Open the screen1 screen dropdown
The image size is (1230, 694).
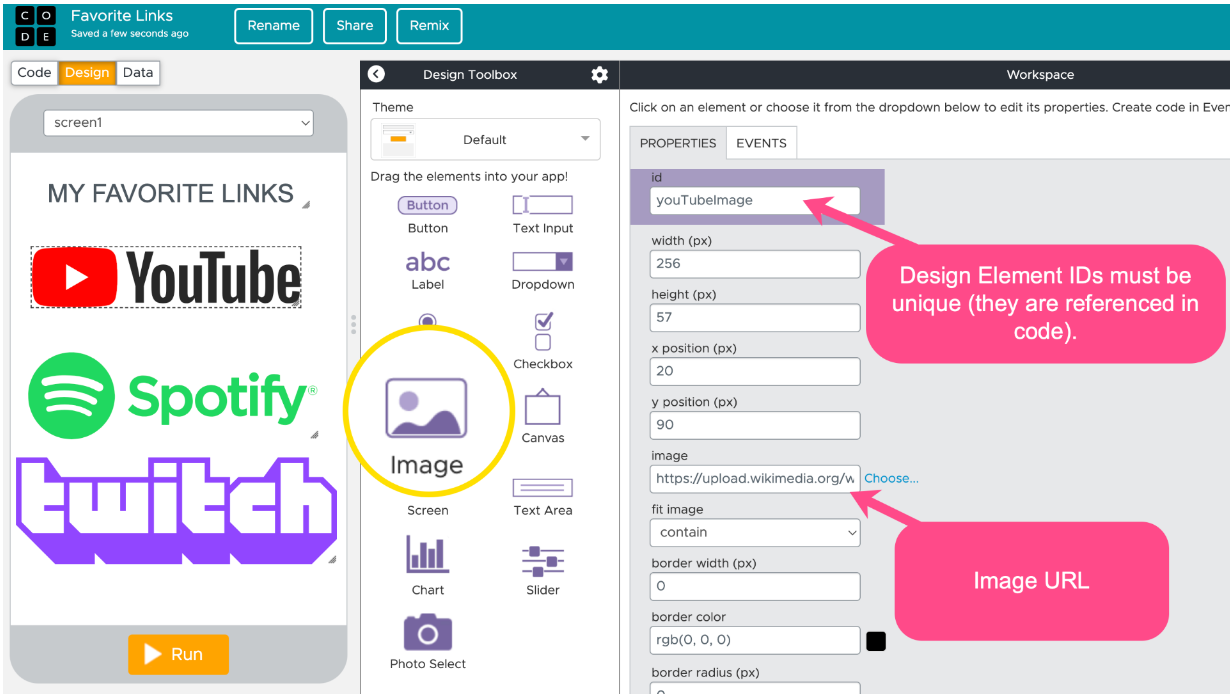(x=178, y=123)
